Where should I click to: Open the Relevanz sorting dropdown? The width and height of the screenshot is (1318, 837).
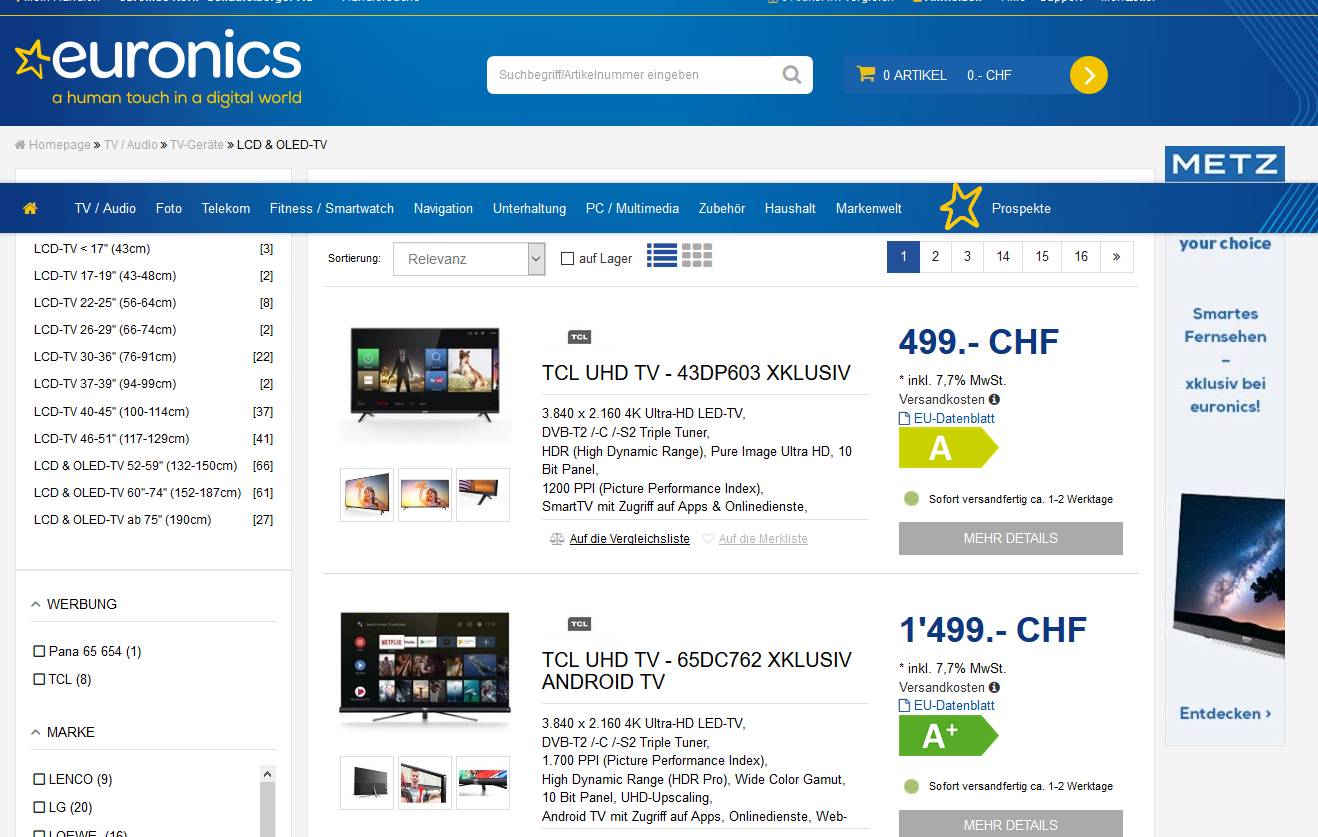click(468, 259)
